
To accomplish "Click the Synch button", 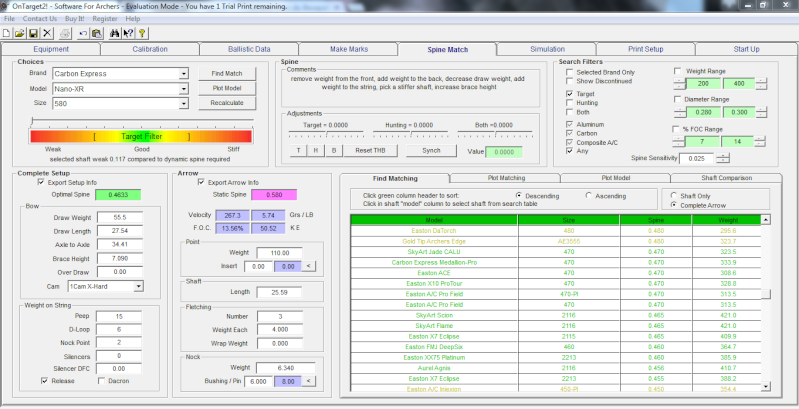I will (x=431, y=151).
